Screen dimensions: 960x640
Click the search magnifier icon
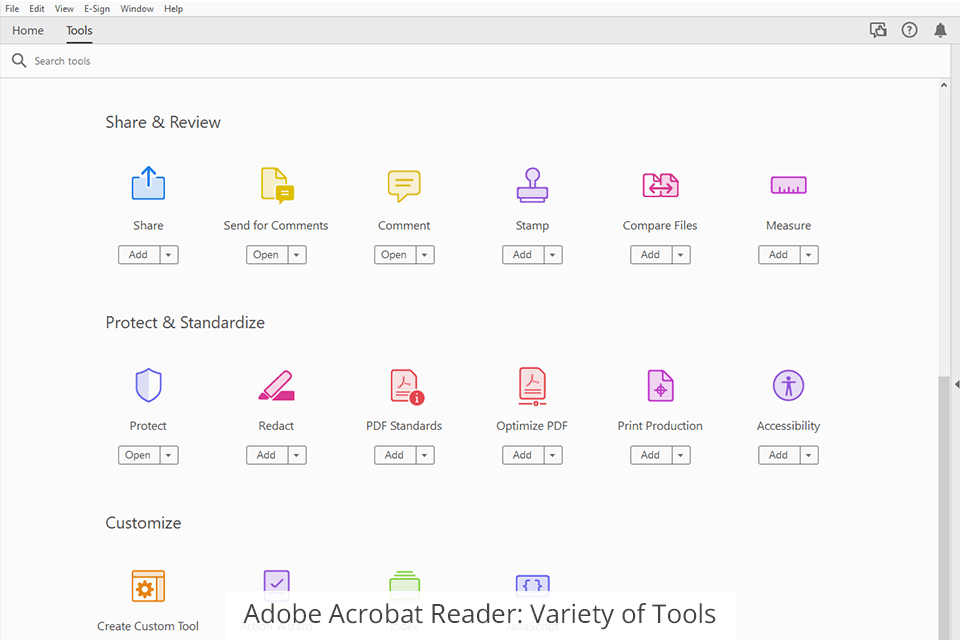pos(19,61)
